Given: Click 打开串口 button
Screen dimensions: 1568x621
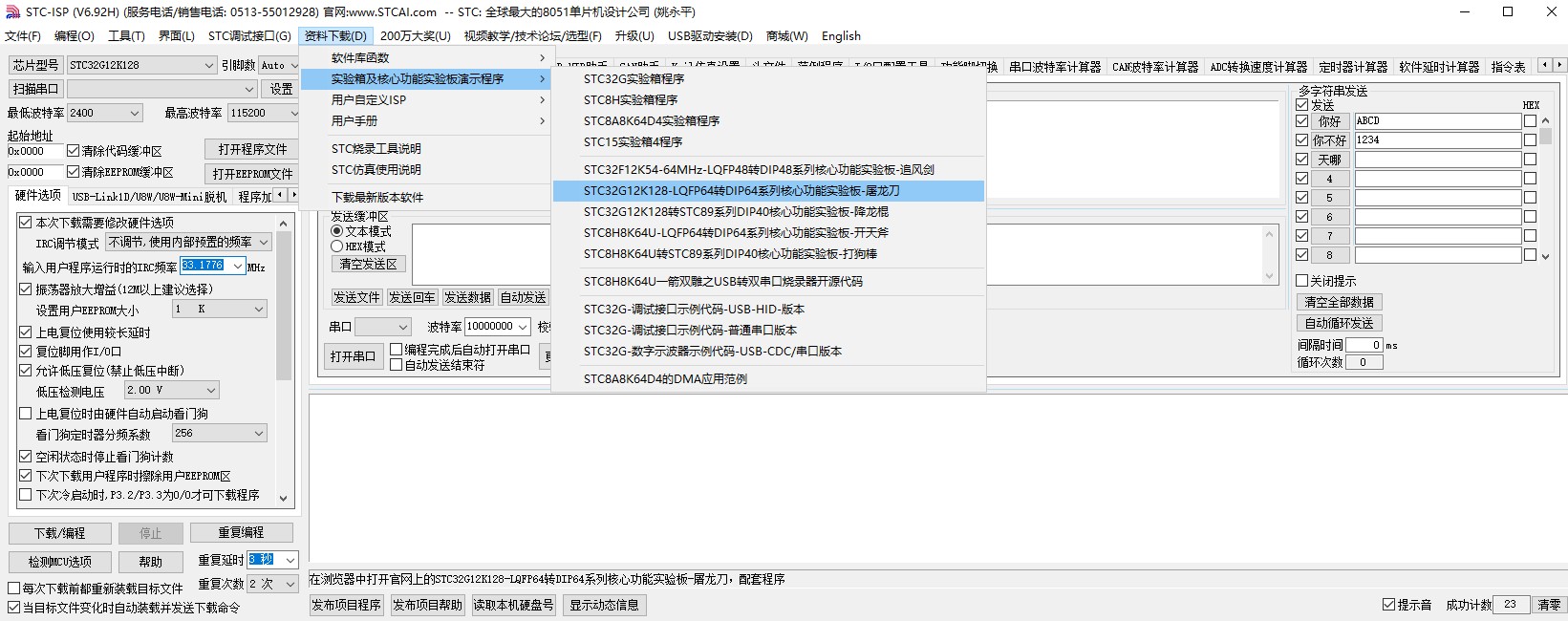Looking at the screenshot, I should pyautogui.click(x=353, y=356).
